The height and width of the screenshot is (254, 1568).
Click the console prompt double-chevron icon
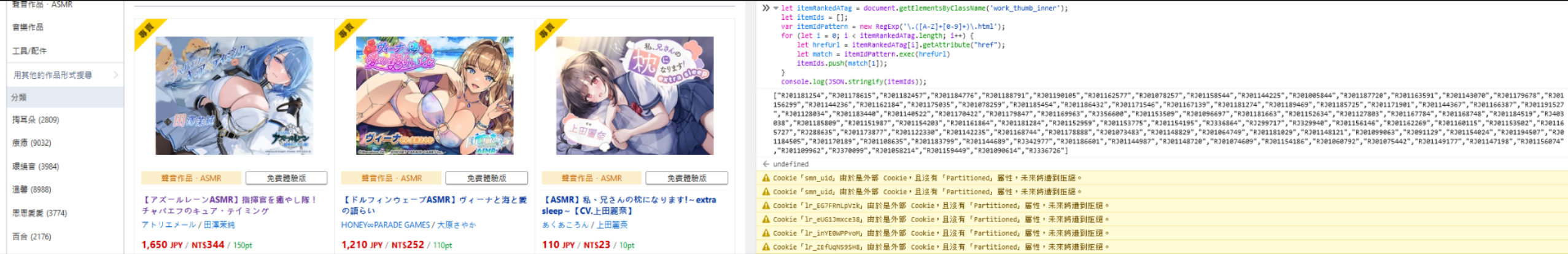766,8
